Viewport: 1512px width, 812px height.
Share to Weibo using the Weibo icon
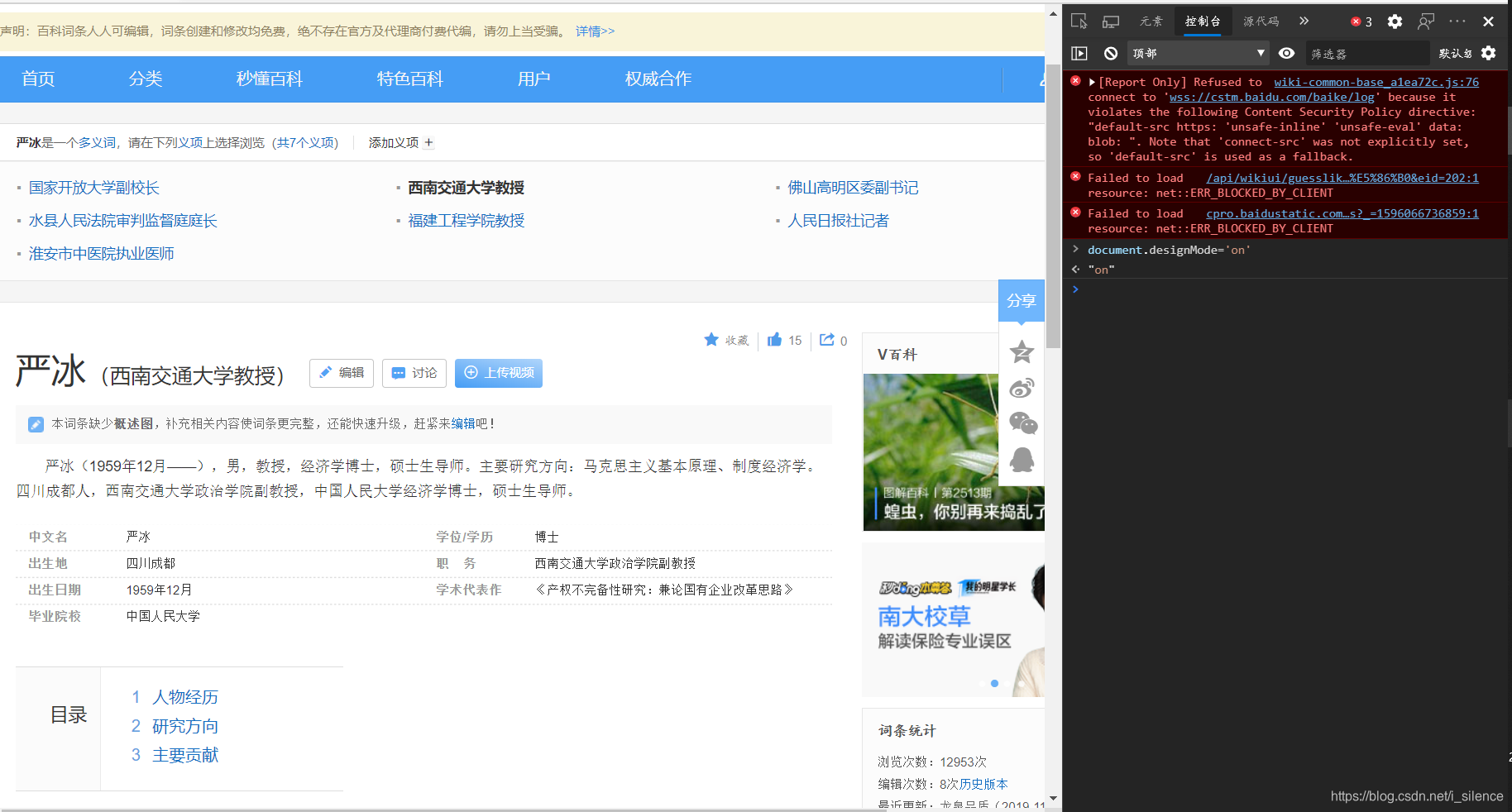click(1022, 388)
